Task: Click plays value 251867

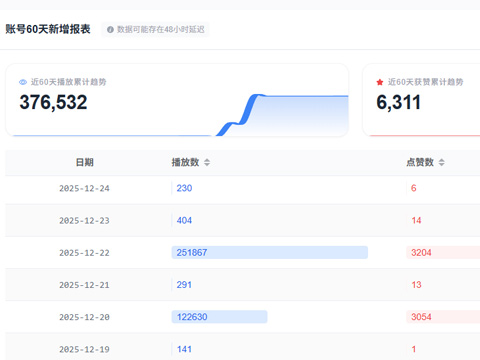Action: pos(192,253)
